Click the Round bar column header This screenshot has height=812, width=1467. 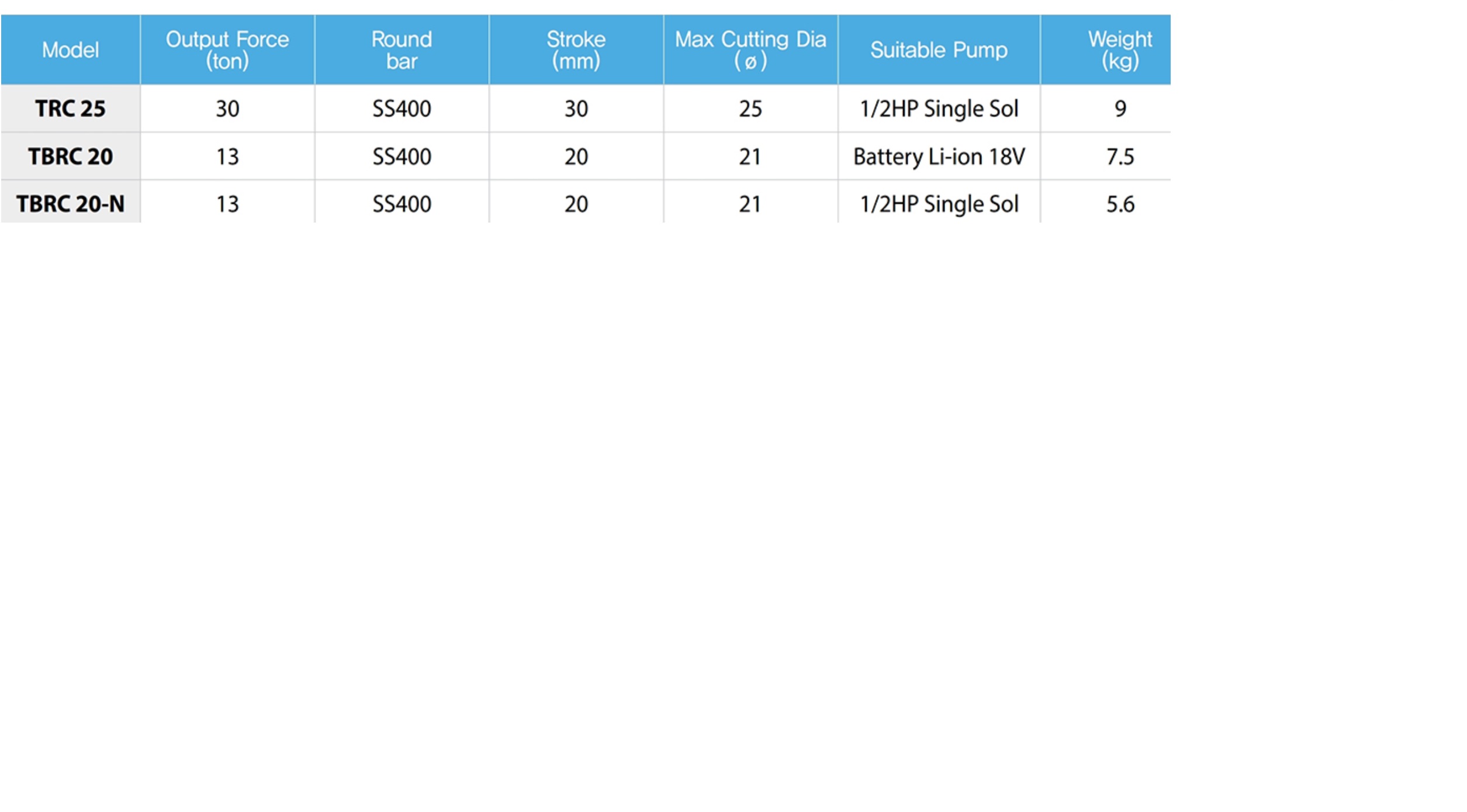tap(402, 50)
